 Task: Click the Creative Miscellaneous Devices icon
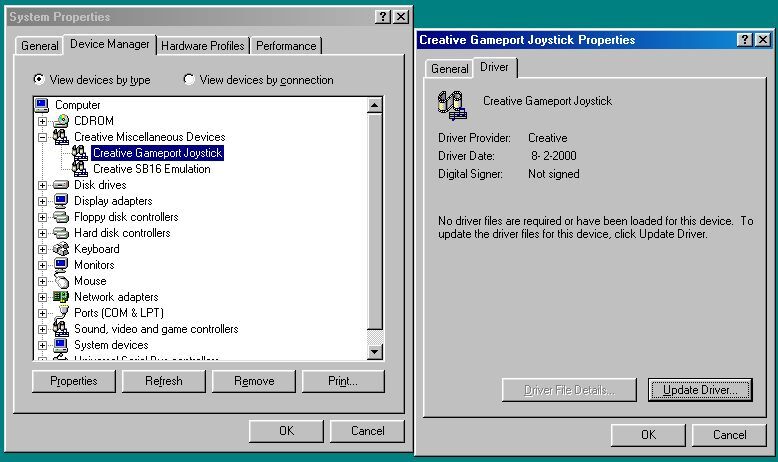(61, 137)
